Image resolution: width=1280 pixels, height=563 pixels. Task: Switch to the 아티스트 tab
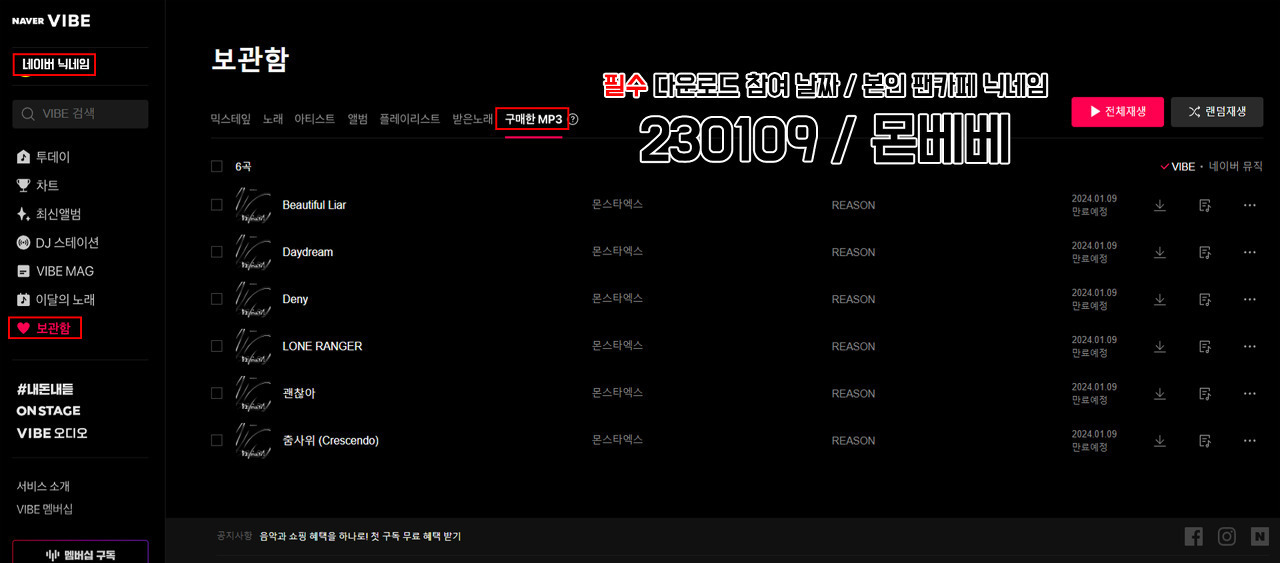tap(315, 119)
